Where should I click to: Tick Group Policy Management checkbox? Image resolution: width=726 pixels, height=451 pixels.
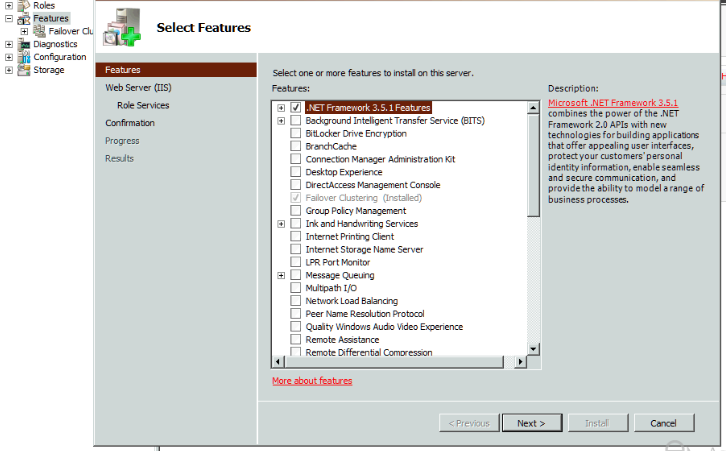click(295, 211)
